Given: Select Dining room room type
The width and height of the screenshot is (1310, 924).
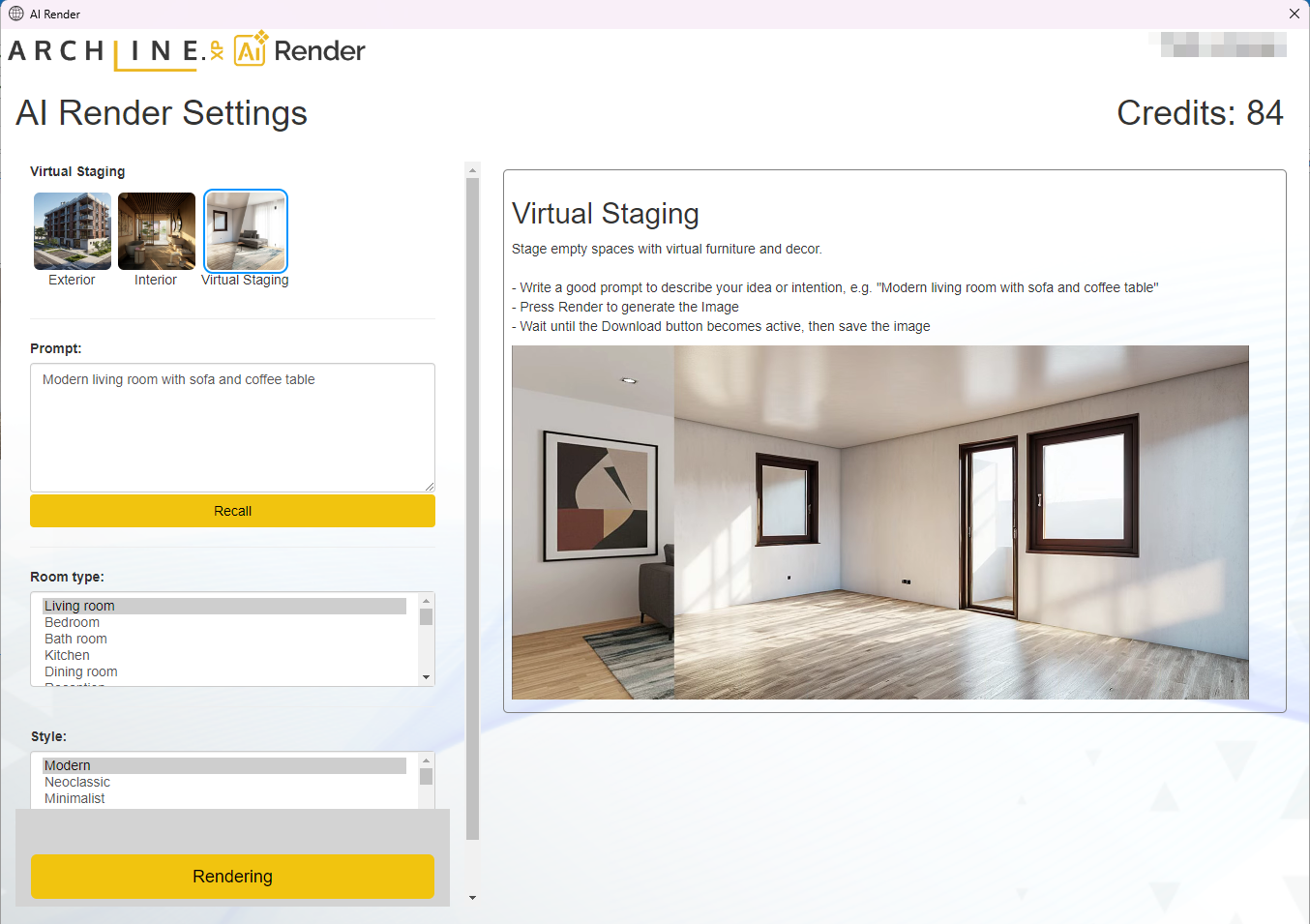Looking at the screenshot, I should pyautogui.click(x=80, y=671).
